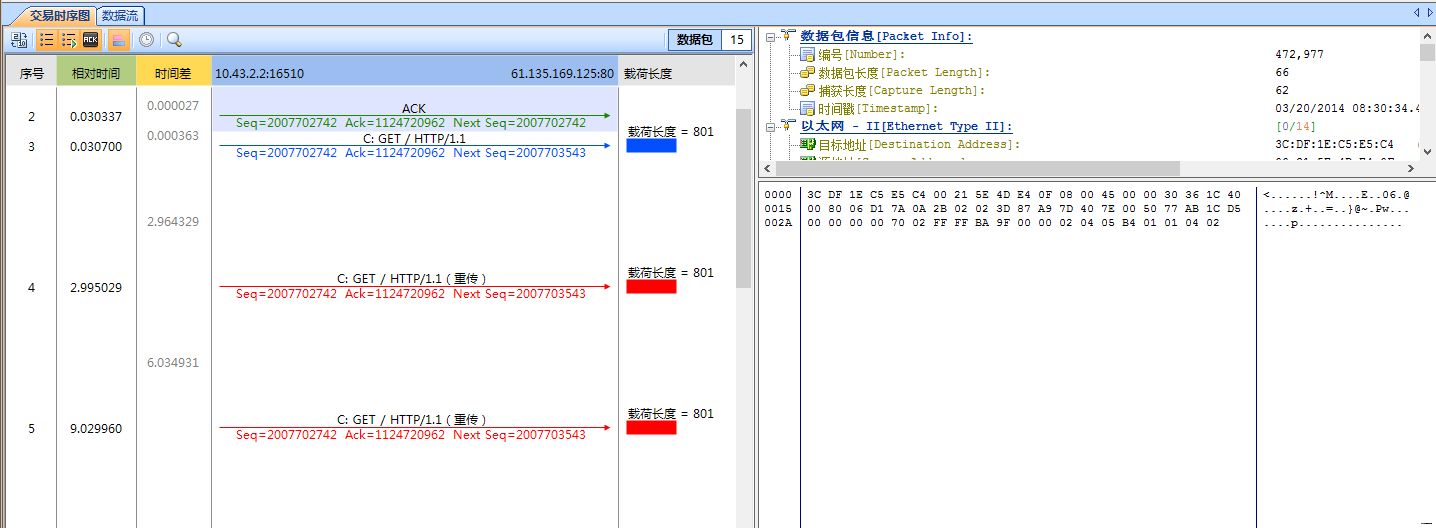Click relative time value 2.995029

point(96,288)
